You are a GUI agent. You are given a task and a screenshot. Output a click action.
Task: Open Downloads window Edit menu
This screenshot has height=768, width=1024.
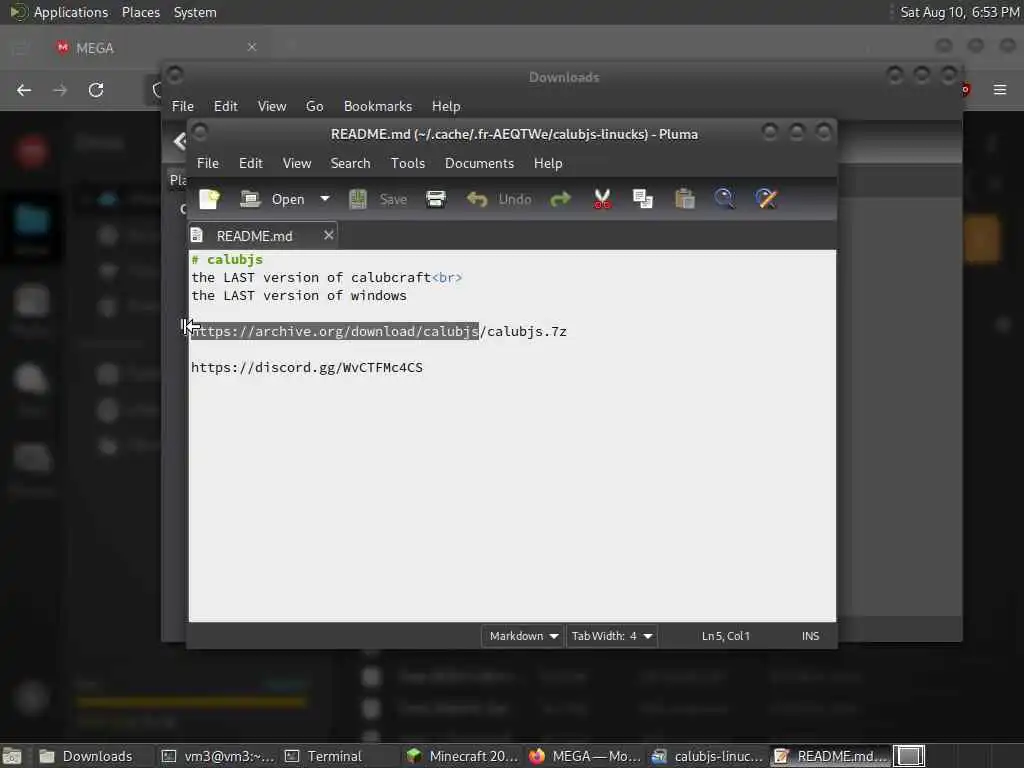tap(225, 106)
